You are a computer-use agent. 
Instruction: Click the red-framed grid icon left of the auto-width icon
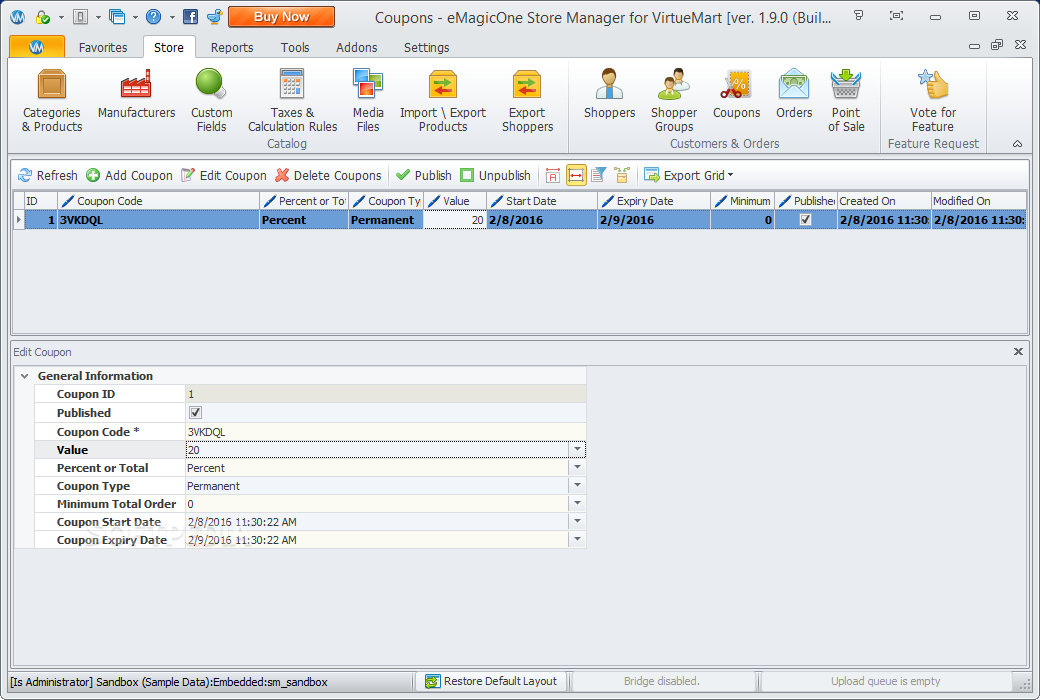tap(552, 175)
